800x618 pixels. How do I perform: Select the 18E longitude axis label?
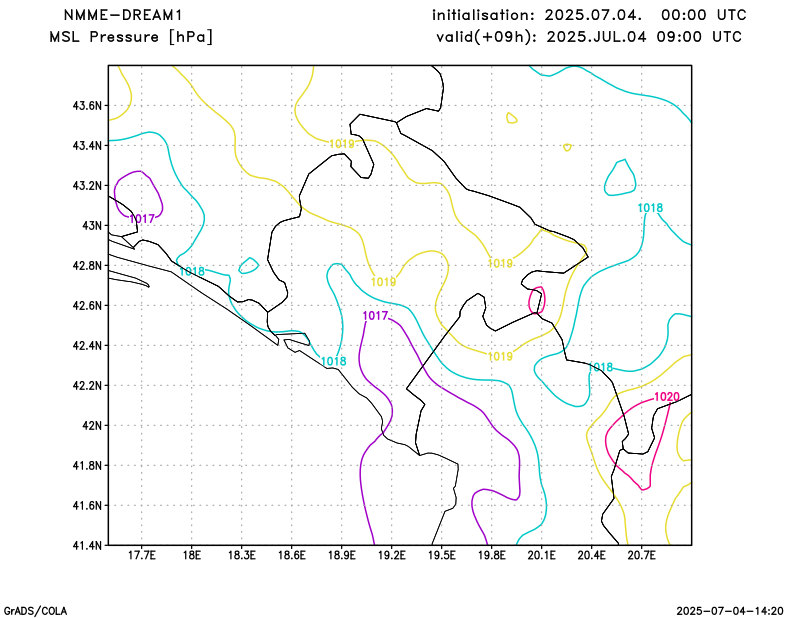191,555
